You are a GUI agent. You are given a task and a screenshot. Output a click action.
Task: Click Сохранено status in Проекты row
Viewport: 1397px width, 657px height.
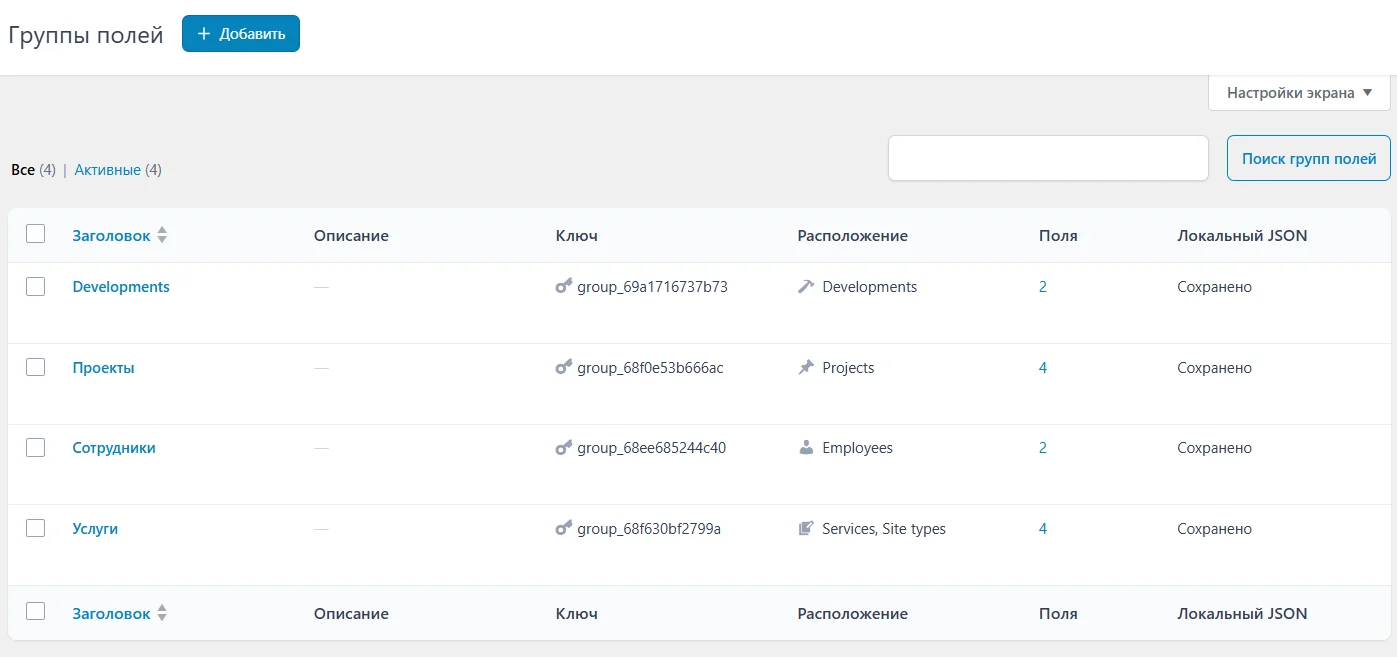tap(1215, 368)
